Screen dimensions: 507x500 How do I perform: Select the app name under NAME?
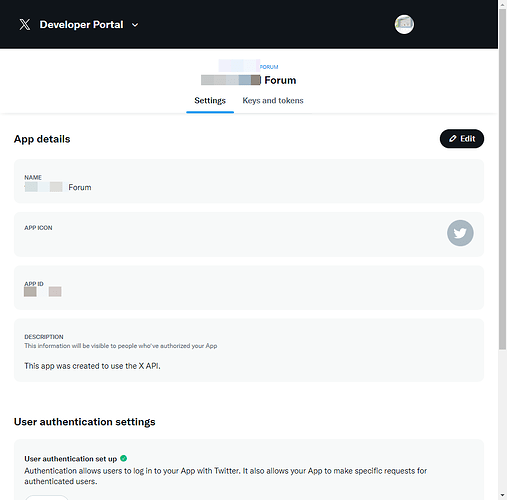pyautogui.click(x=58, y=187)
